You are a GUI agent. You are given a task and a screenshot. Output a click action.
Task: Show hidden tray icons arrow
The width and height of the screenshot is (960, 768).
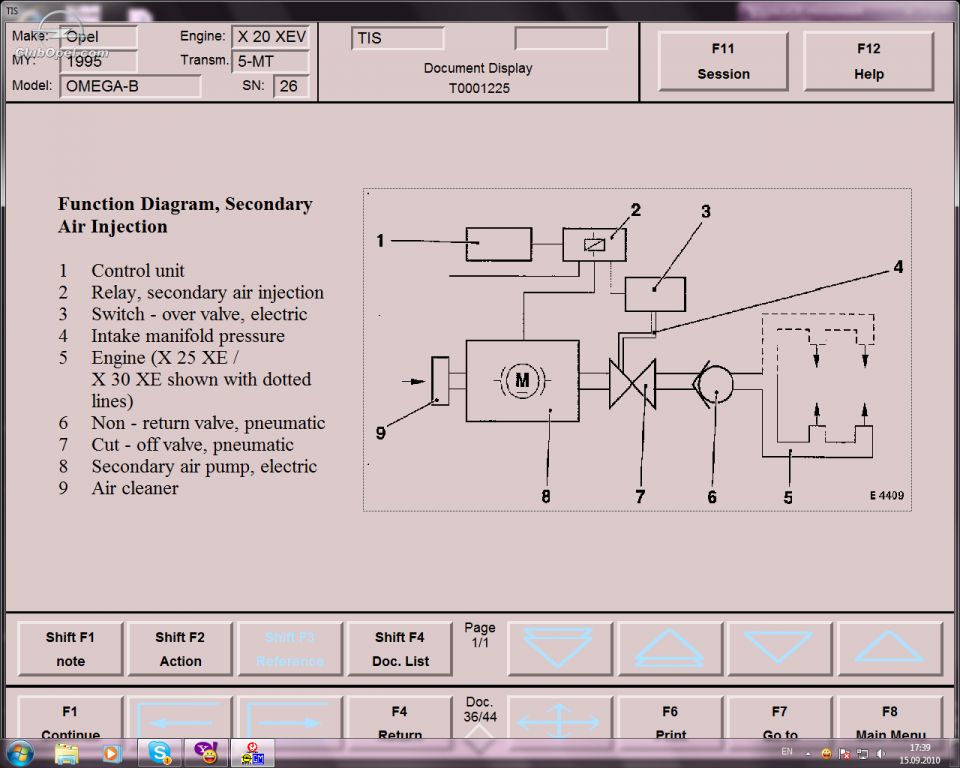click(808, 754)
